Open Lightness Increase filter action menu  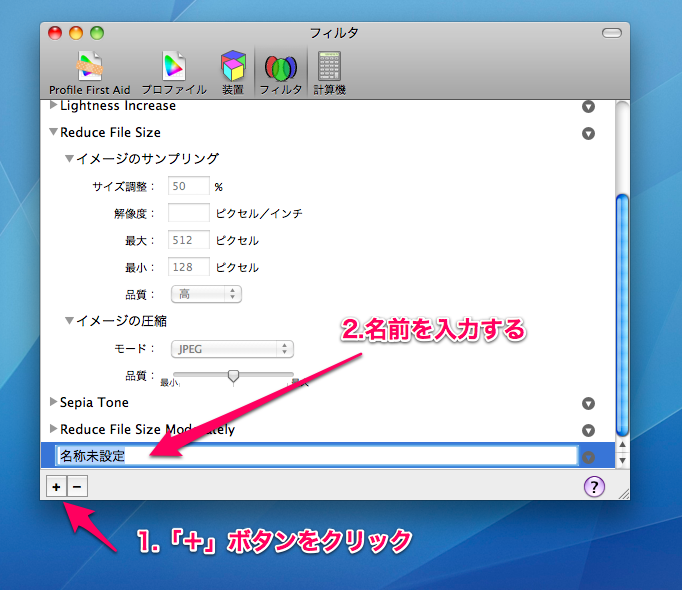pyautogui.click(x=588, y=107)
